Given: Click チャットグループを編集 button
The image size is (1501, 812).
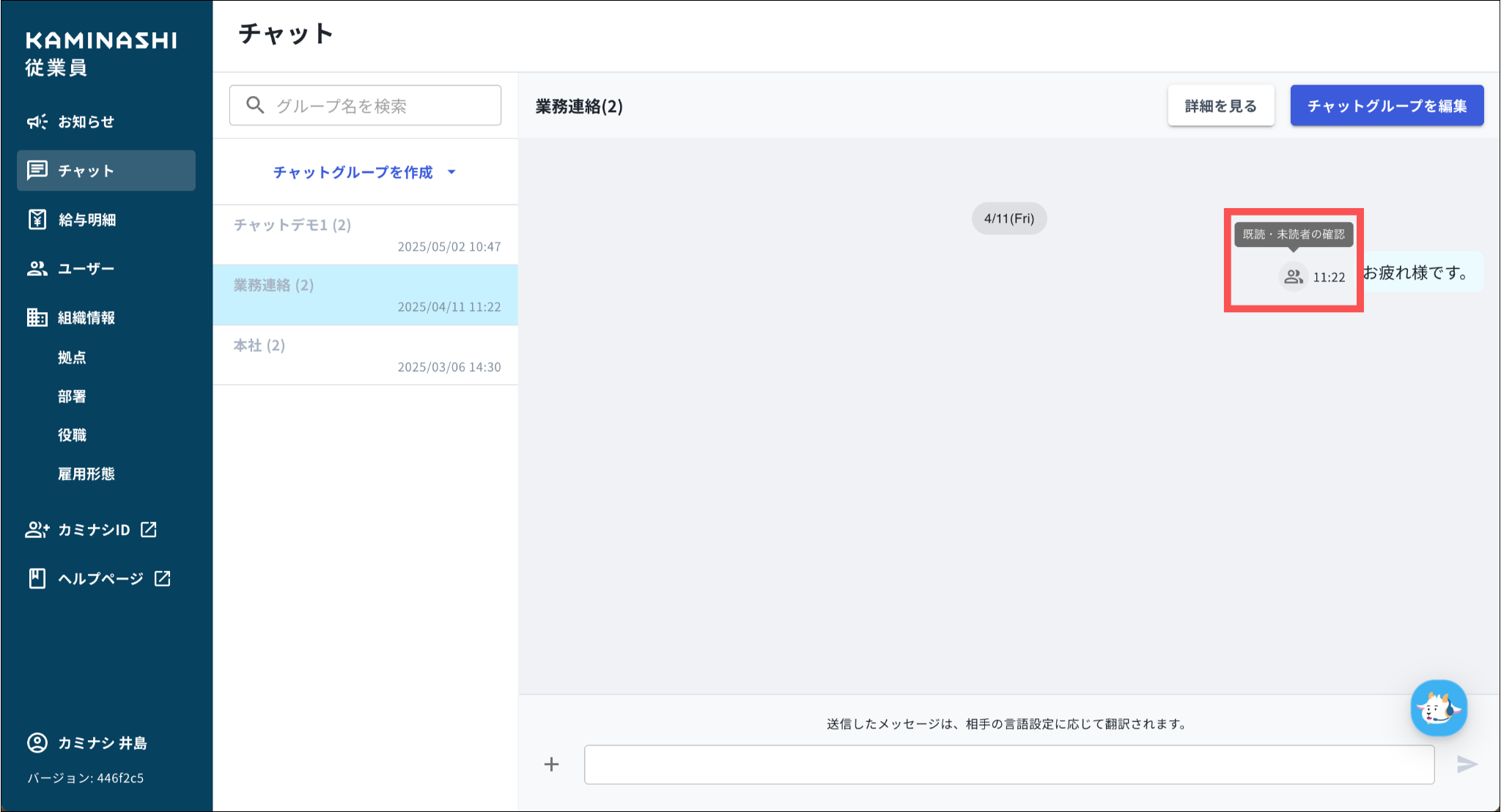Looking at the screenshot, I should click(1386, 106).
